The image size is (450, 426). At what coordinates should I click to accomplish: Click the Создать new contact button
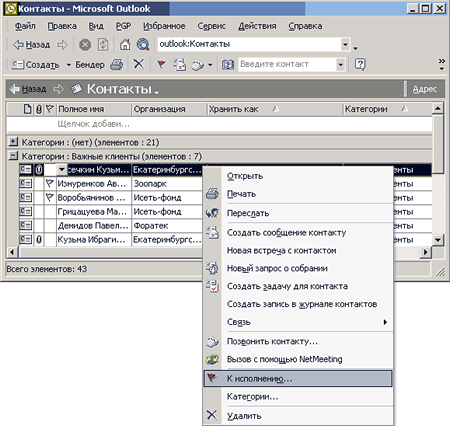pyautogui.click(x=36, y=64)
